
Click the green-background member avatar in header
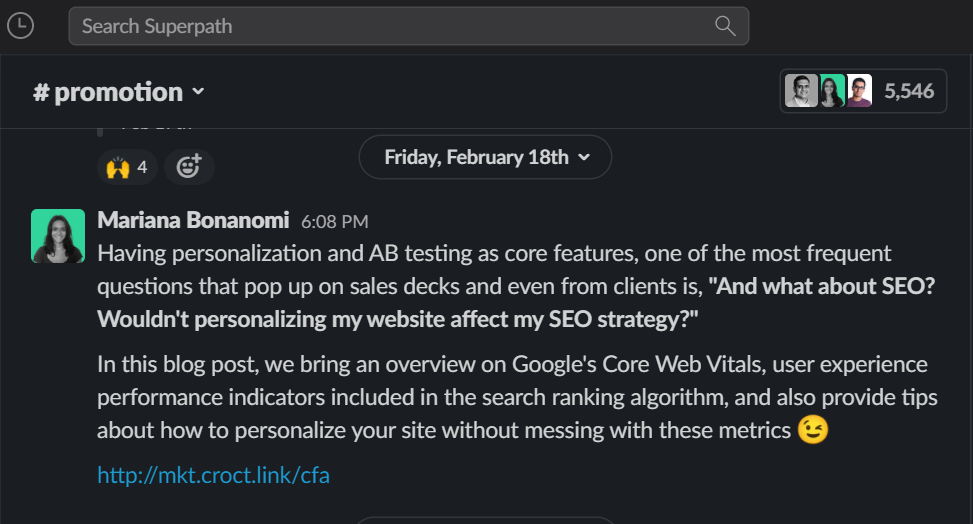[832, 91]
